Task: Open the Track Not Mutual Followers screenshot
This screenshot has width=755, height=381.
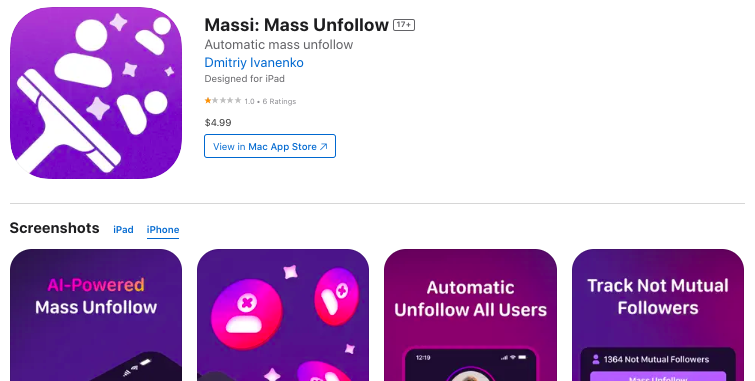Action: click(658, 315)
